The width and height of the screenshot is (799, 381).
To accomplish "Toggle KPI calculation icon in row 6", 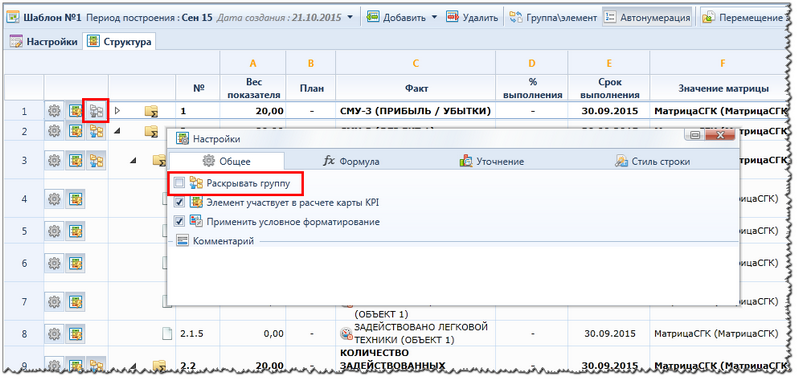I will (x=76, y=263).
